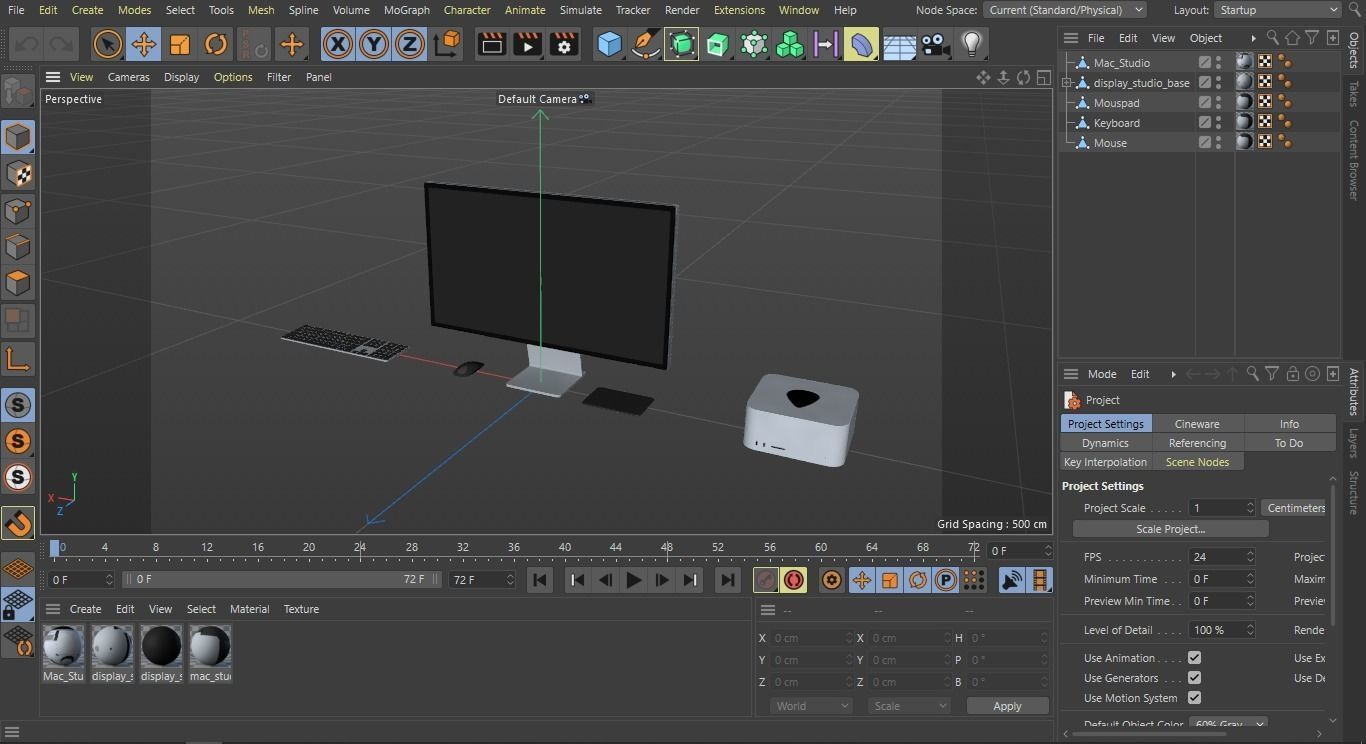The width and height of the screenshot is (1366, 744).
Task: Open the Mac_Stu material thumbnail
Action: [x=62, y=648]
